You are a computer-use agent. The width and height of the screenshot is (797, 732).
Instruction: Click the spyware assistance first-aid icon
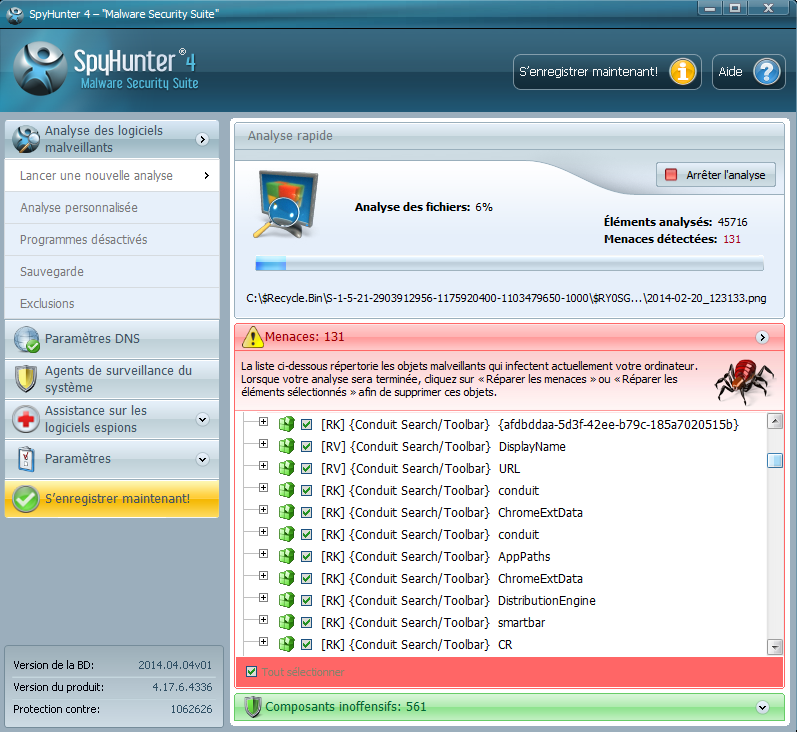click(x=27, y=419)
